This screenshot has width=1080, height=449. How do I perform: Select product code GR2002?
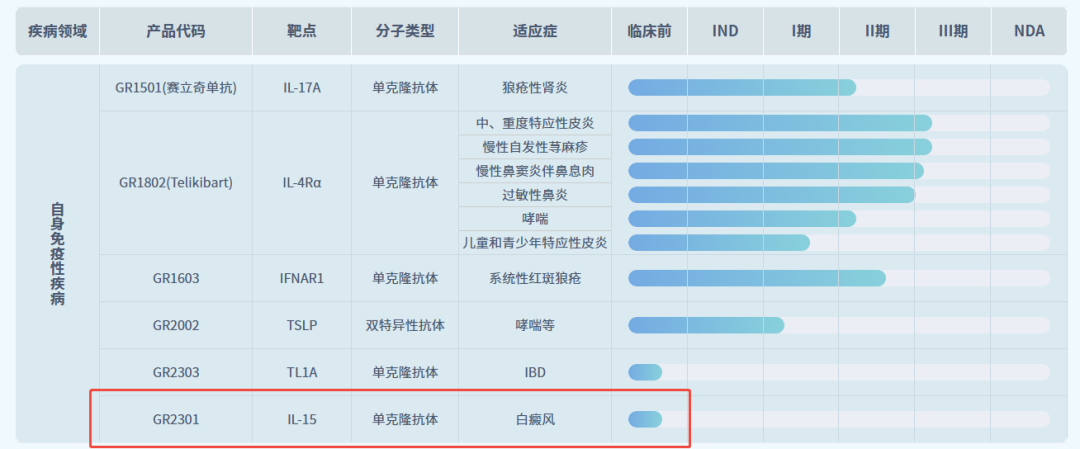[x=176, y=325]
